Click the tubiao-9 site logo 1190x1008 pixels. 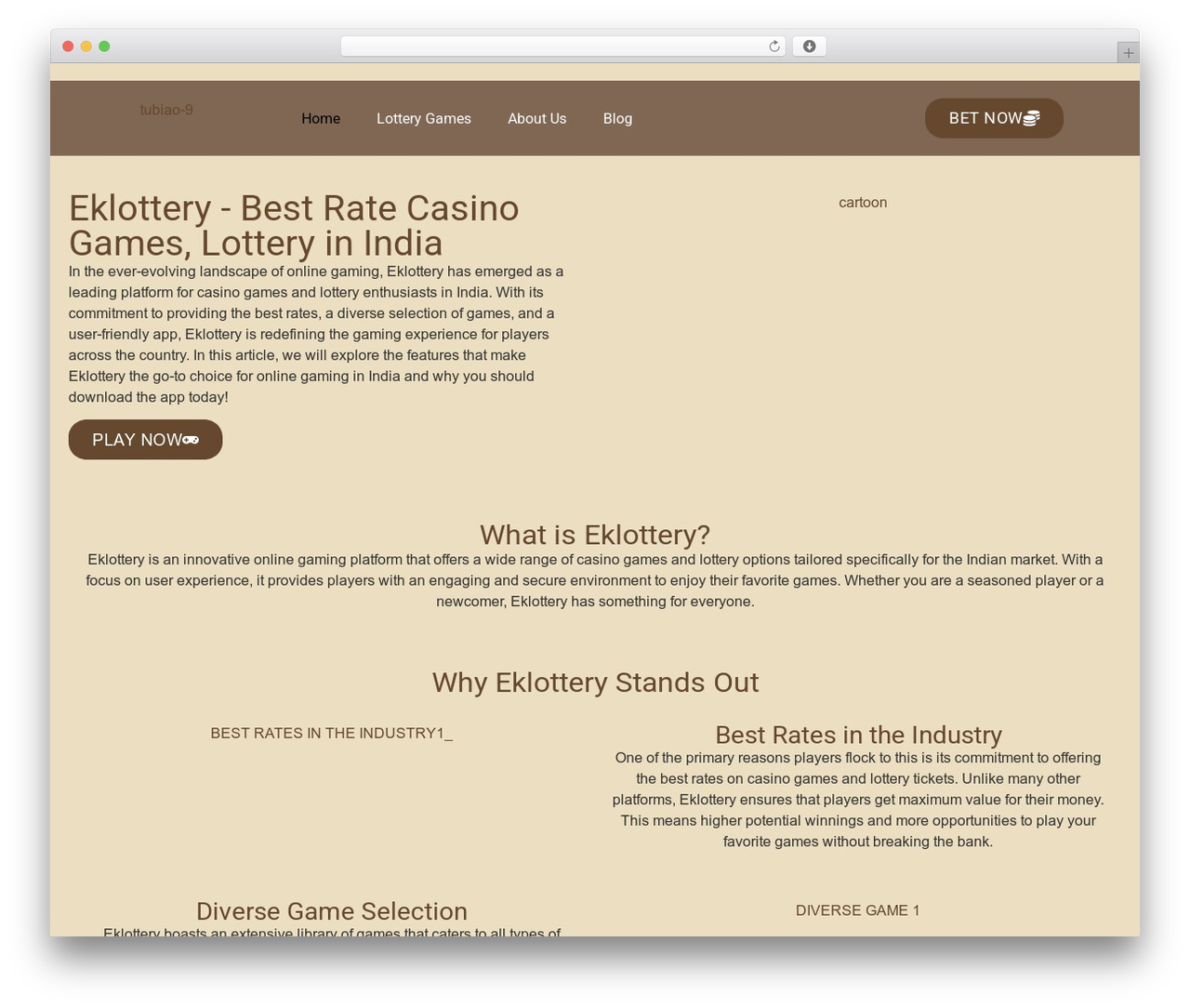pyautogui.click(x=166, y=110)
